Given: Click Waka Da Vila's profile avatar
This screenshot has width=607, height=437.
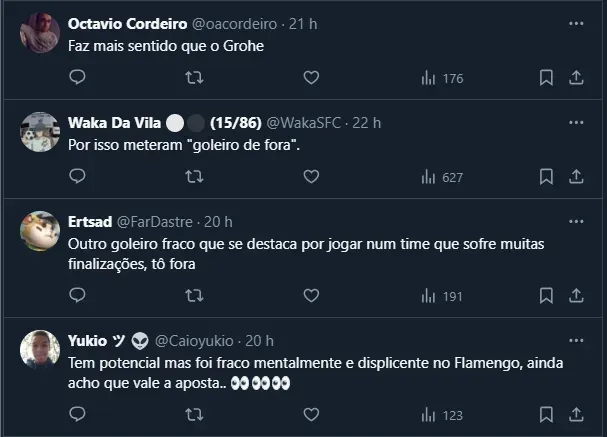Looking at the screenshot, I should 40,132.
